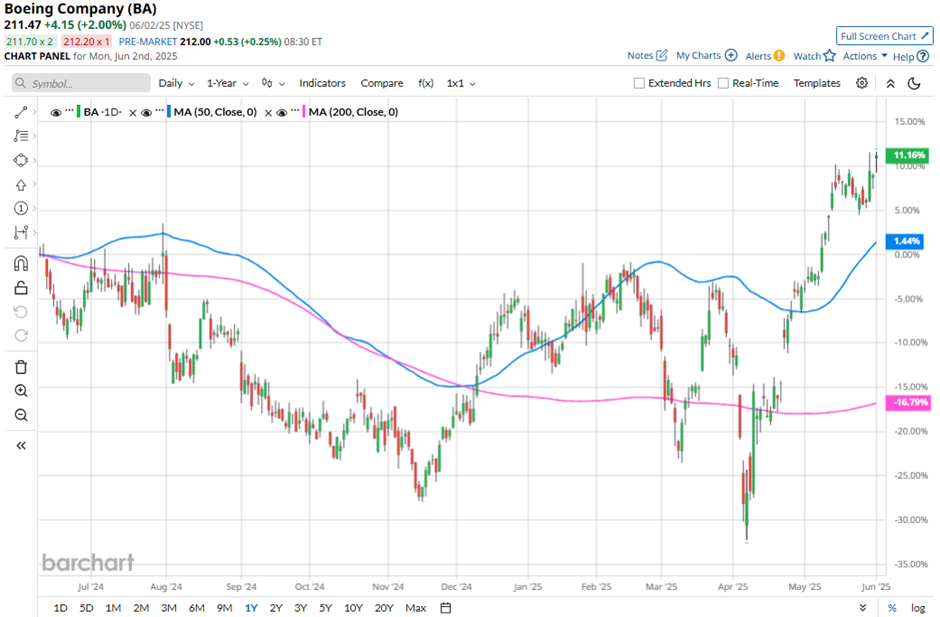The height and width of the screenshot is (617, 940).
Task: Open the 1-Year period dropdown
Action: coord(227,83)
